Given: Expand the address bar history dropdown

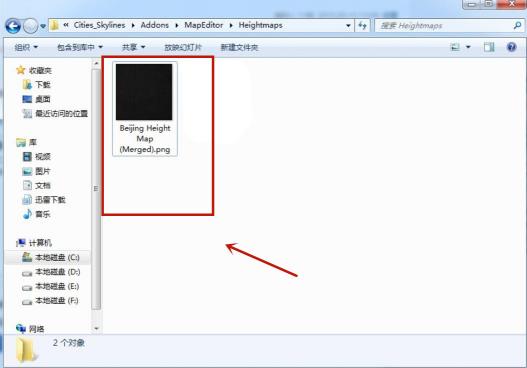Looking at the screenshot, I should tap(348, 26).
